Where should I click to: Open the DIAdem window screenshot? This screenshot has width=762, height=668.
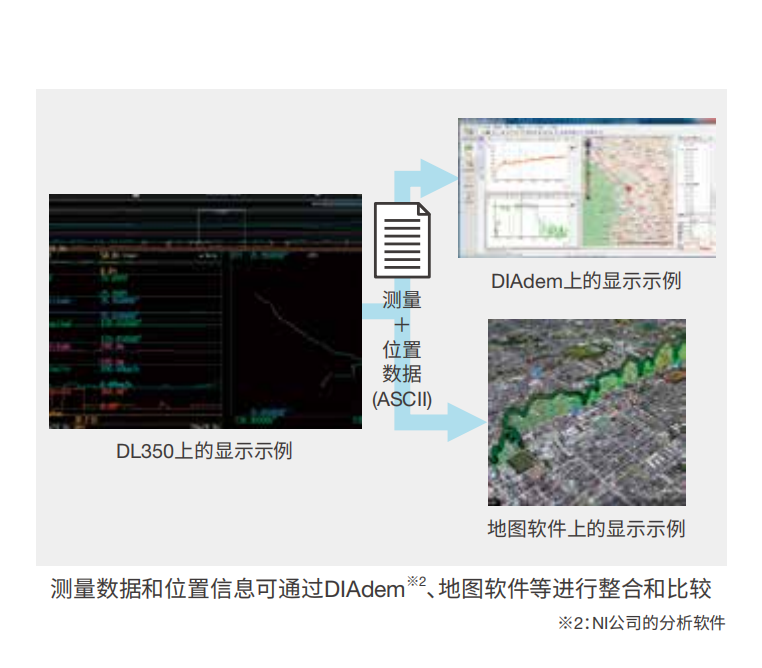(586, 190)
